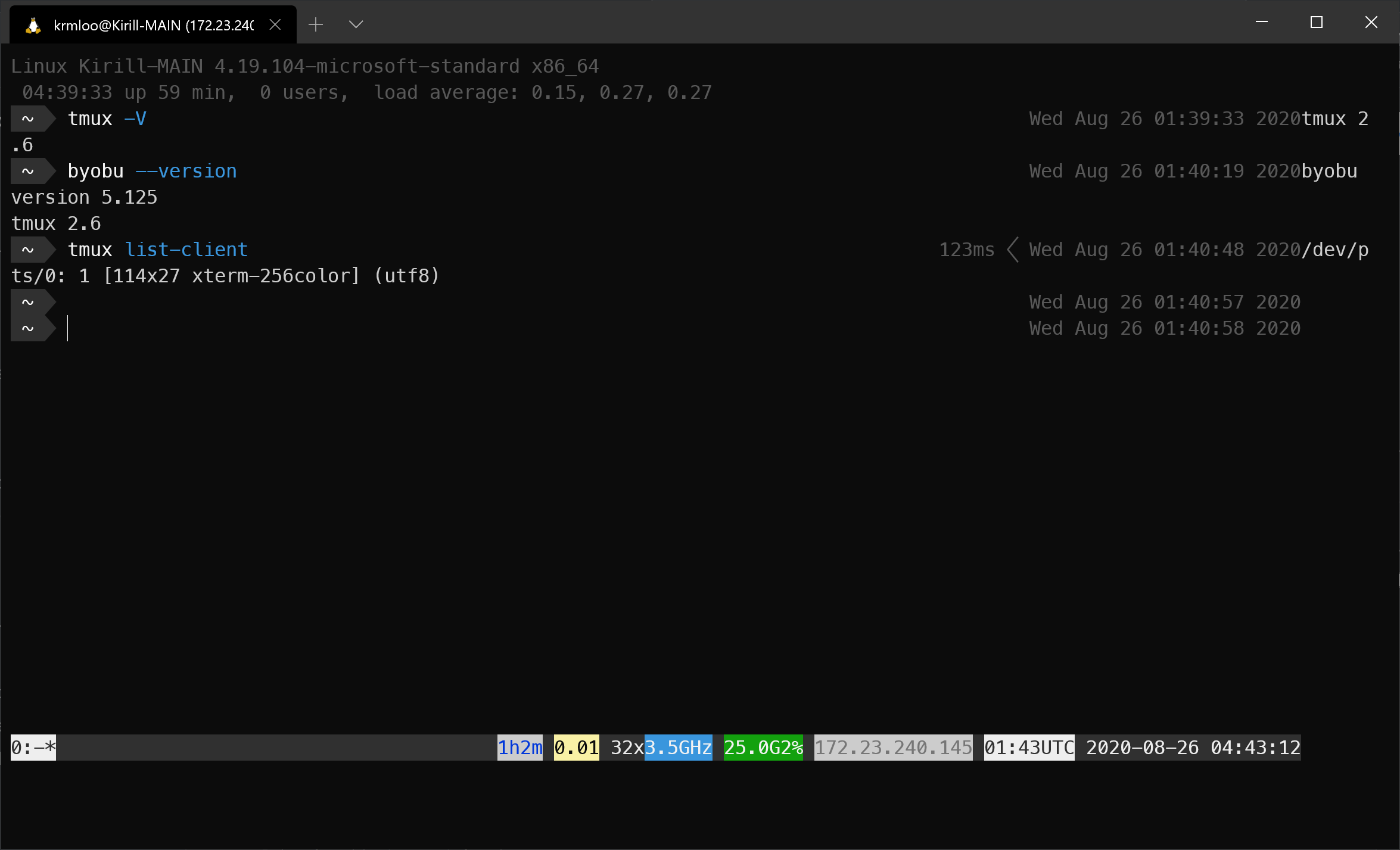Screen dimensions: 1400x850
Task: Click the blue "list-client" command argument
Action: coord(186,250)
